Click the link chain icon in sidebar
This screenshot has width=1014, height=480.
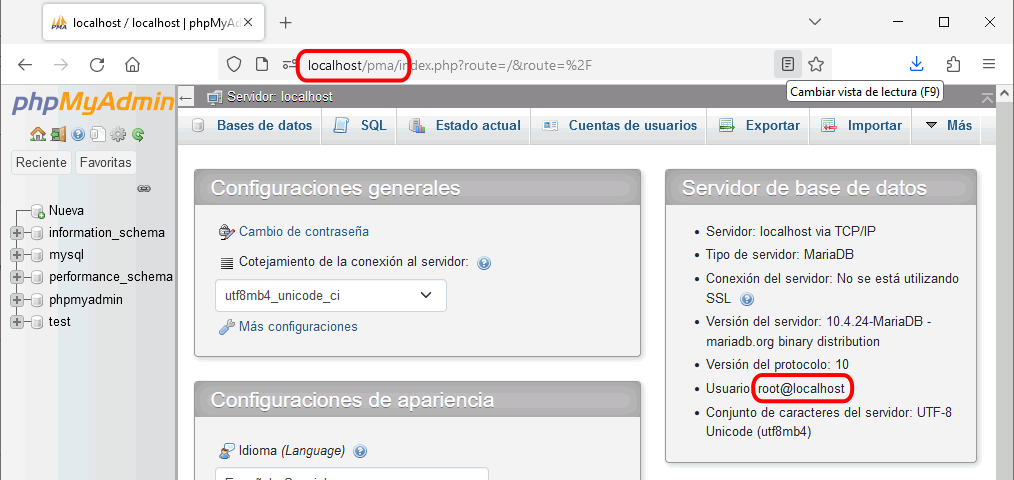point(143,188)
